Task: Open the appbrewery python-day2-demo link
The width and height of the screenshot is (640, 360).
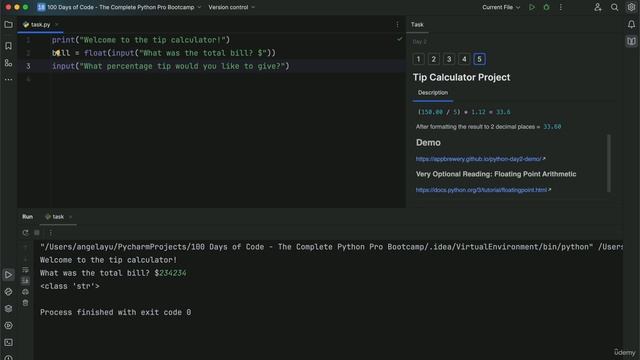Action: coord(480,159)
